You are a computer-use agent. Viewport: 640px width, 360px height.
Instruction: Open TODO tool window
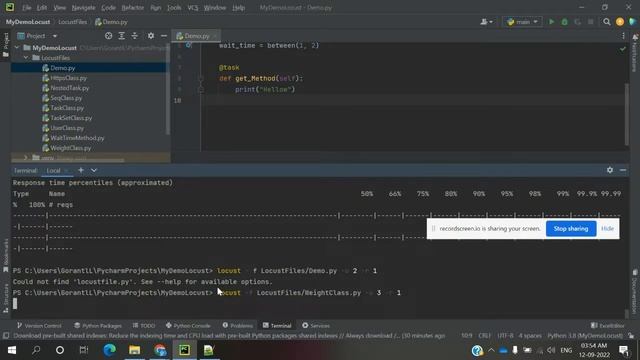coord(144,326)
